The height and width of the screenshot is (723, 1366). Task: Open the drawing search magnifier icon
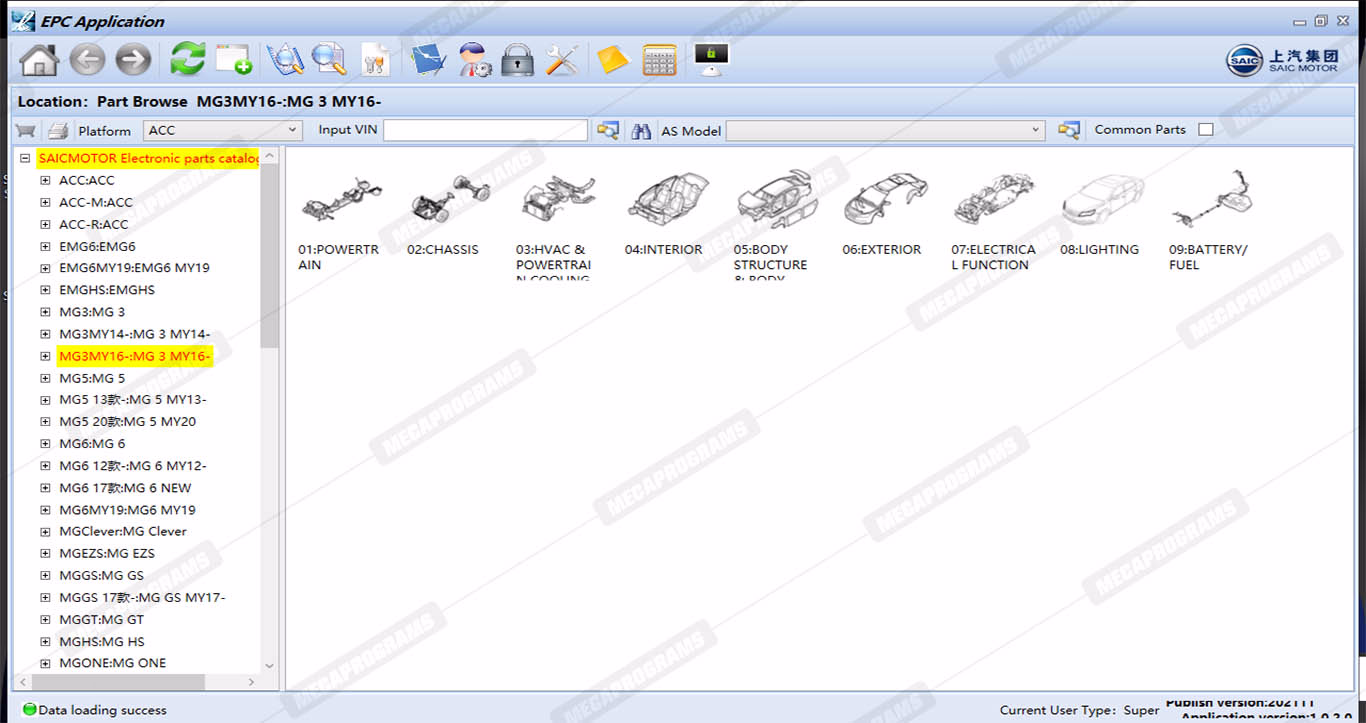[x=285, y=59]
